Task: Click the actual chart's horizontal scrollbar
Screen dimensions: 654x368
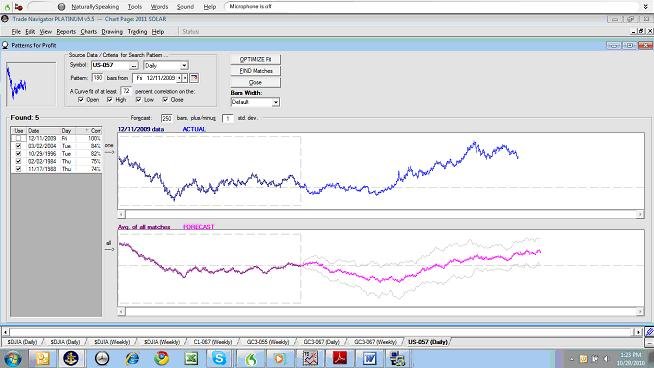Action: point(381,214)
